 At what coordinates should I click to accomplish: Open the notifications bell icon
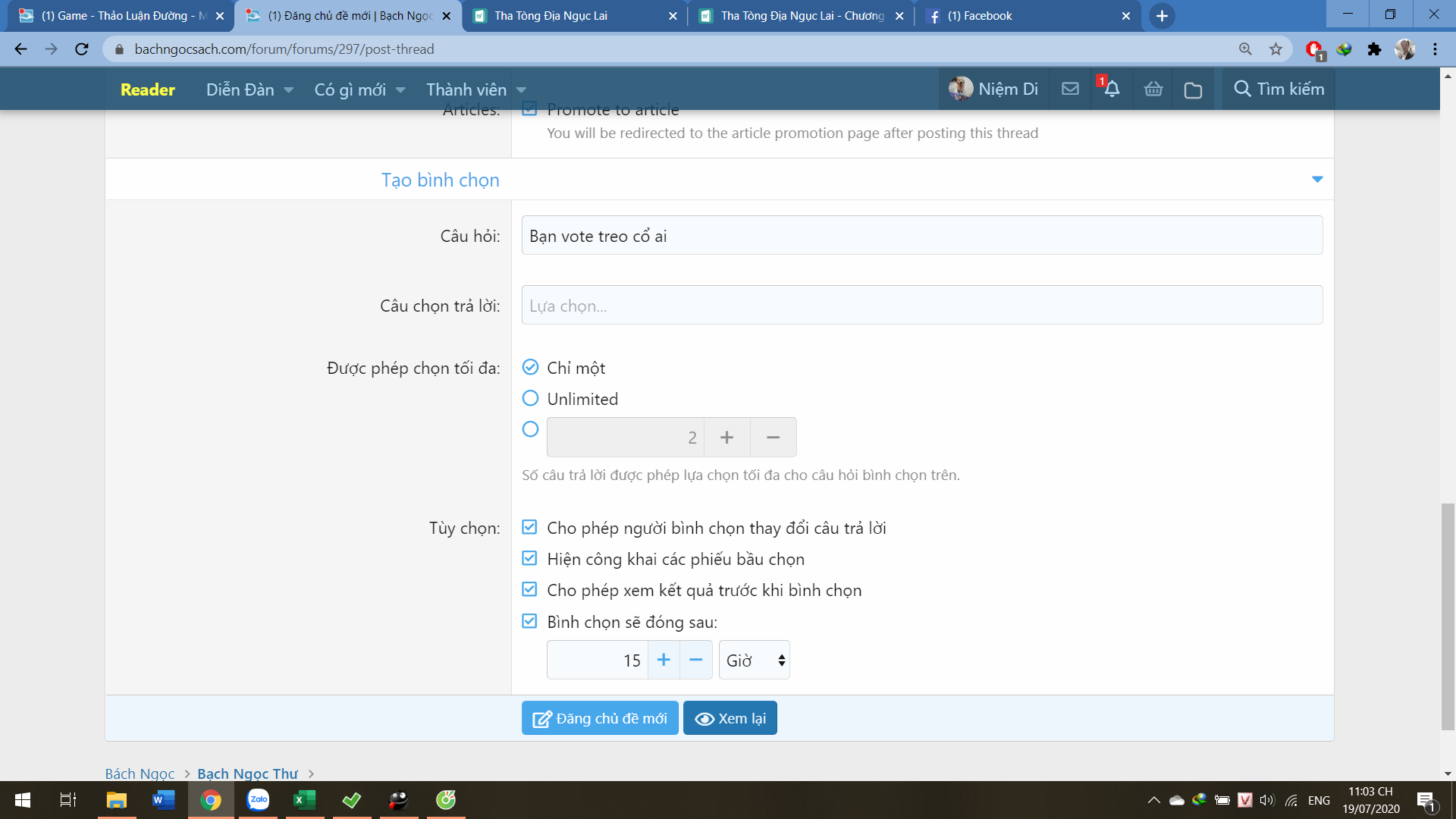point(1112,89)
